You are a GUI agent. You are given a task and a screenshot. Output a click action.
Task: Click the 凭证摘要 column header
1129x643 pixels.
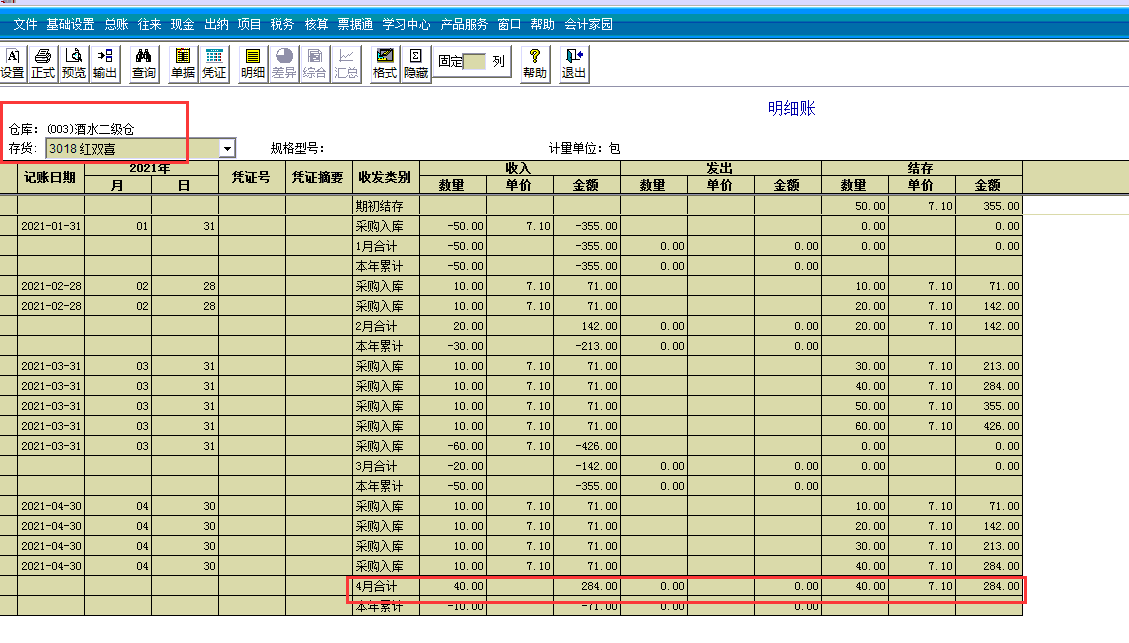pyautogui.click(x=318, y=177)
